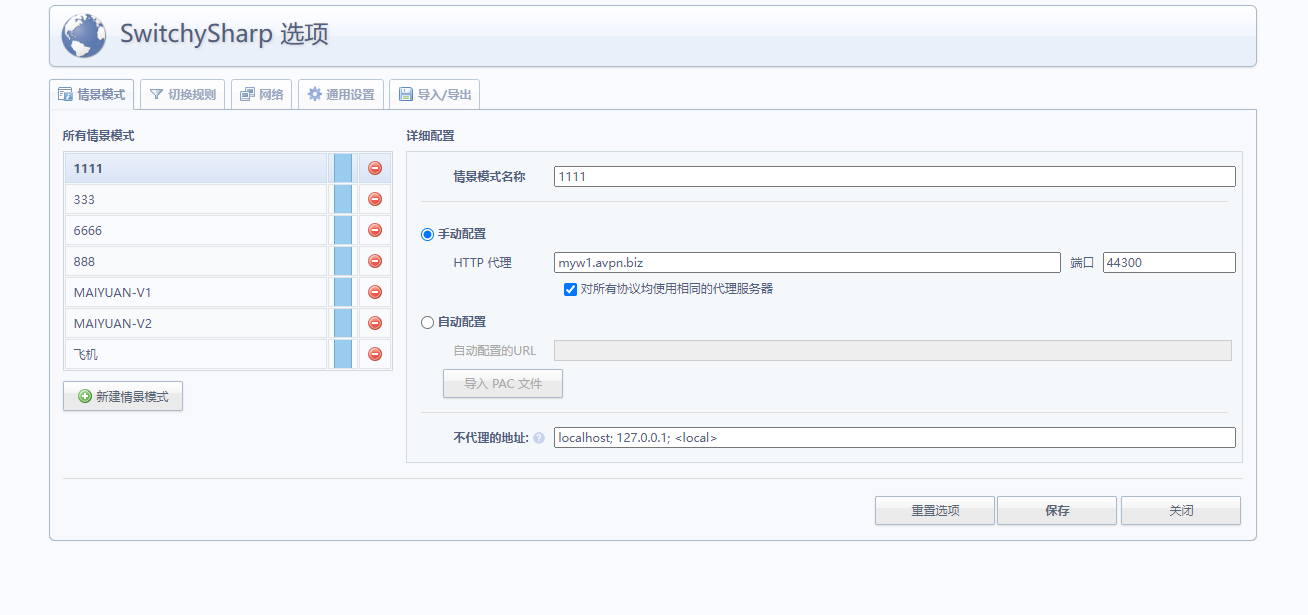Change the color swatch of profile 1111
Image resolution: width=1308 pixels, height=615 pixels.
pos(343,168)
